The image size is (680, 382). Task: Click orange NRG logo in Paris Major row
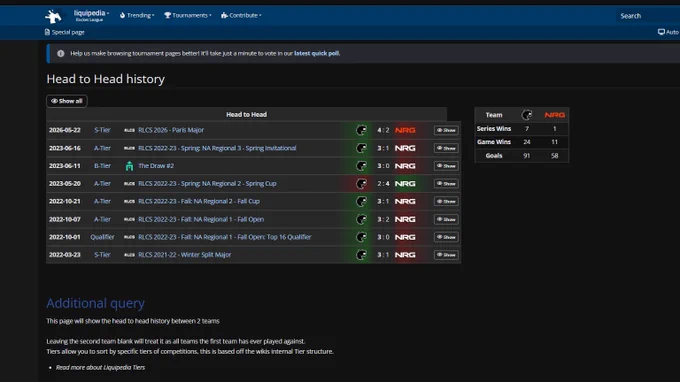click(405, 130)
